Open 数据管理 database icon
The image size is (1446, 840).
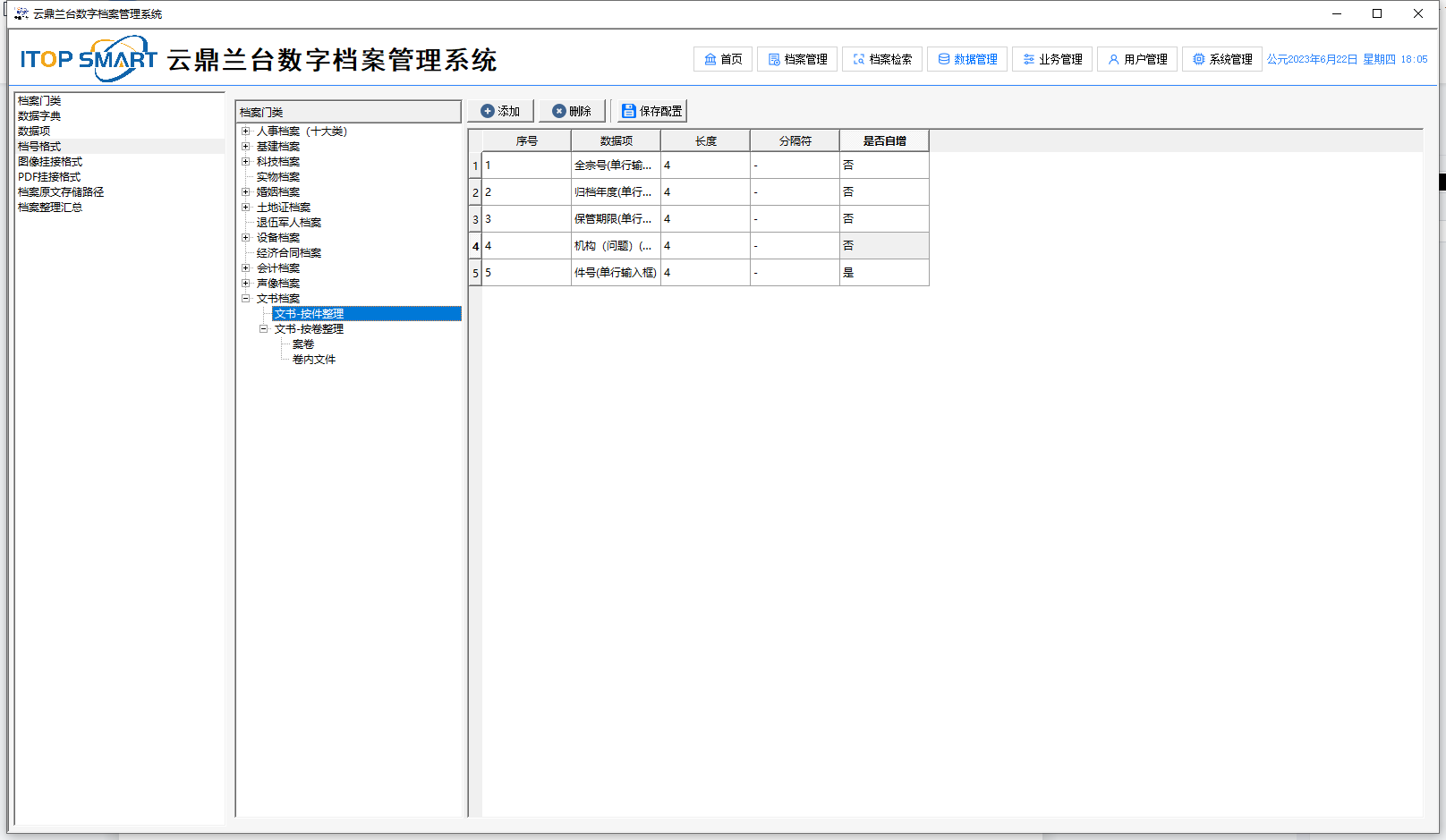click(x=944, y=59)
